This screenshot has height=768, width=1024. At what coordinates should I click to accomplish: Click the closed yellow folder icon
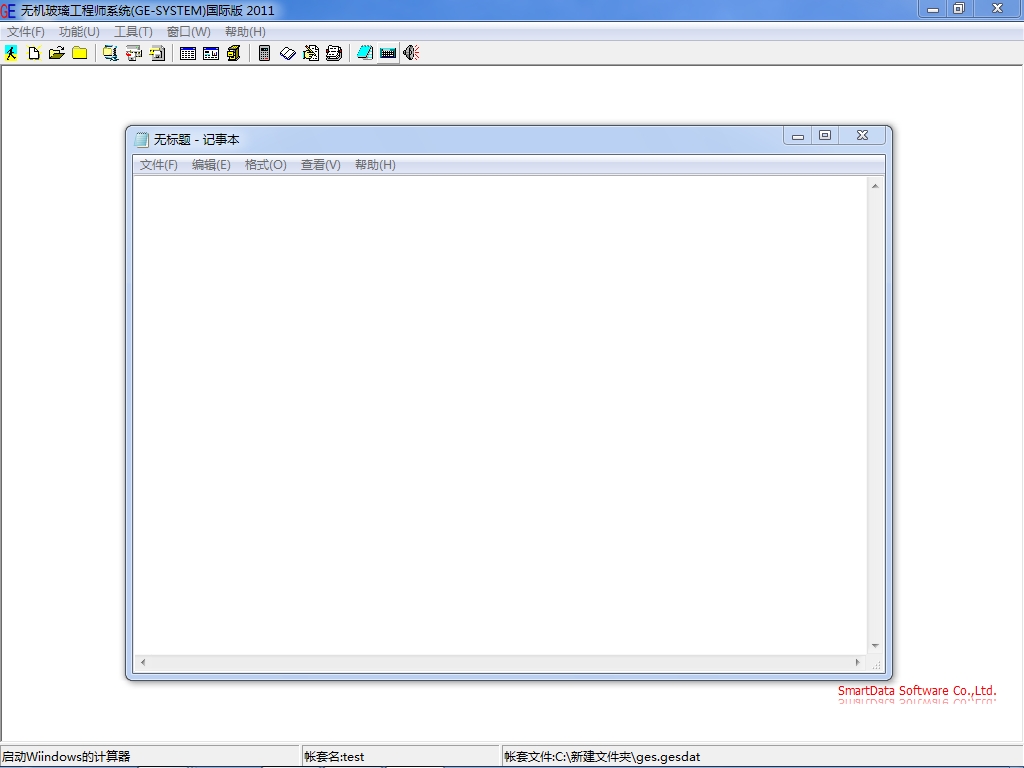click(x=80, y=53)
